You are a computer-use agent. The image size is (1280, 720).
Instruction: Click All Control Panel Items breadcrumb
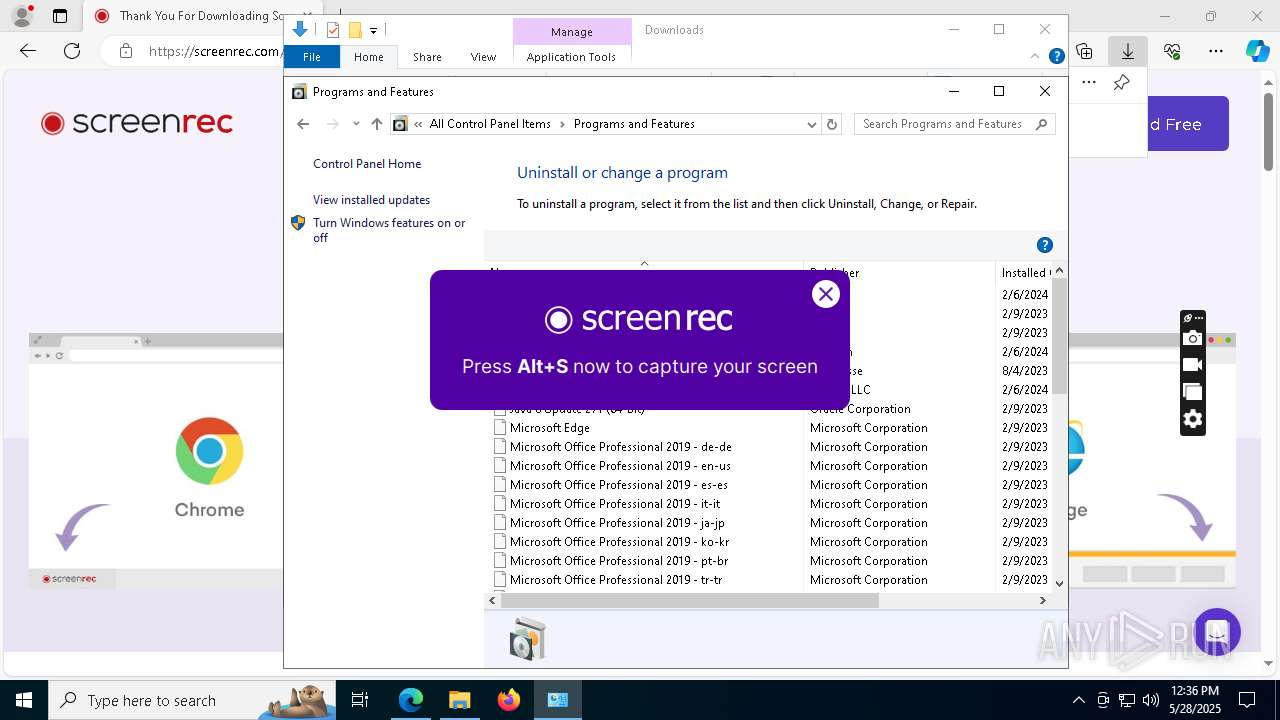click(490, 124)
